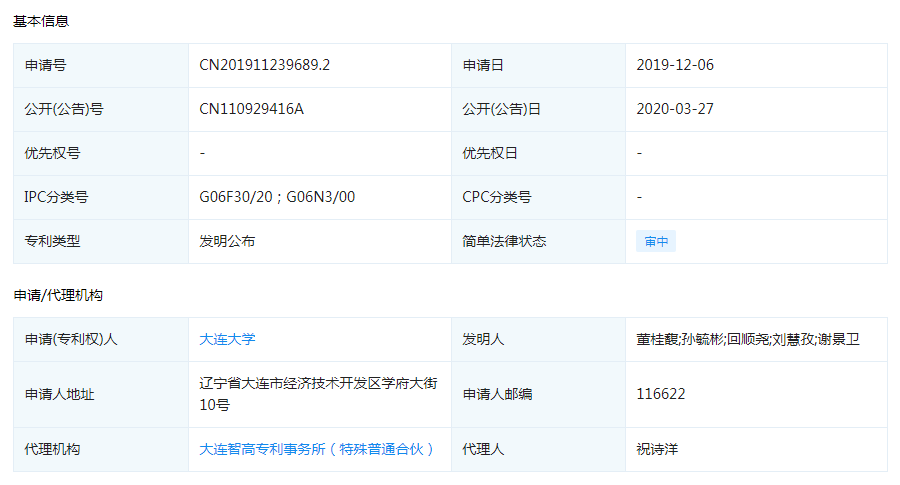
Task: Click the 申请/代理机构 section heading
Action: pyautogui.click(x=58, y=295)
